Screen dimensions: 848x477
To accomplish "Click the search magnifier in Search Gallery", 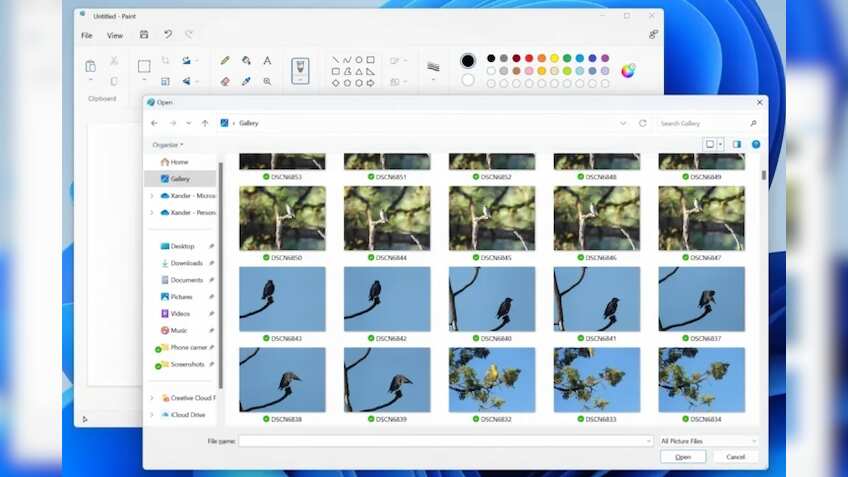I will [x=753, y=123].
